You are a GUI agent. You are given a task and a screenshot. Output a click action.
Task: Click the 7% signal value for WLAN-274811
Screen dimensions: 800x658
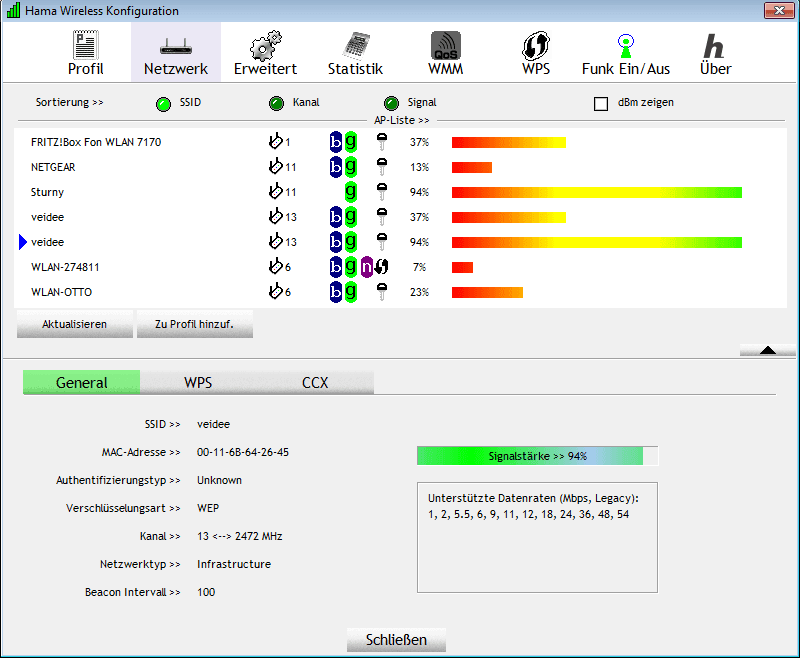(x=419, y=267)
